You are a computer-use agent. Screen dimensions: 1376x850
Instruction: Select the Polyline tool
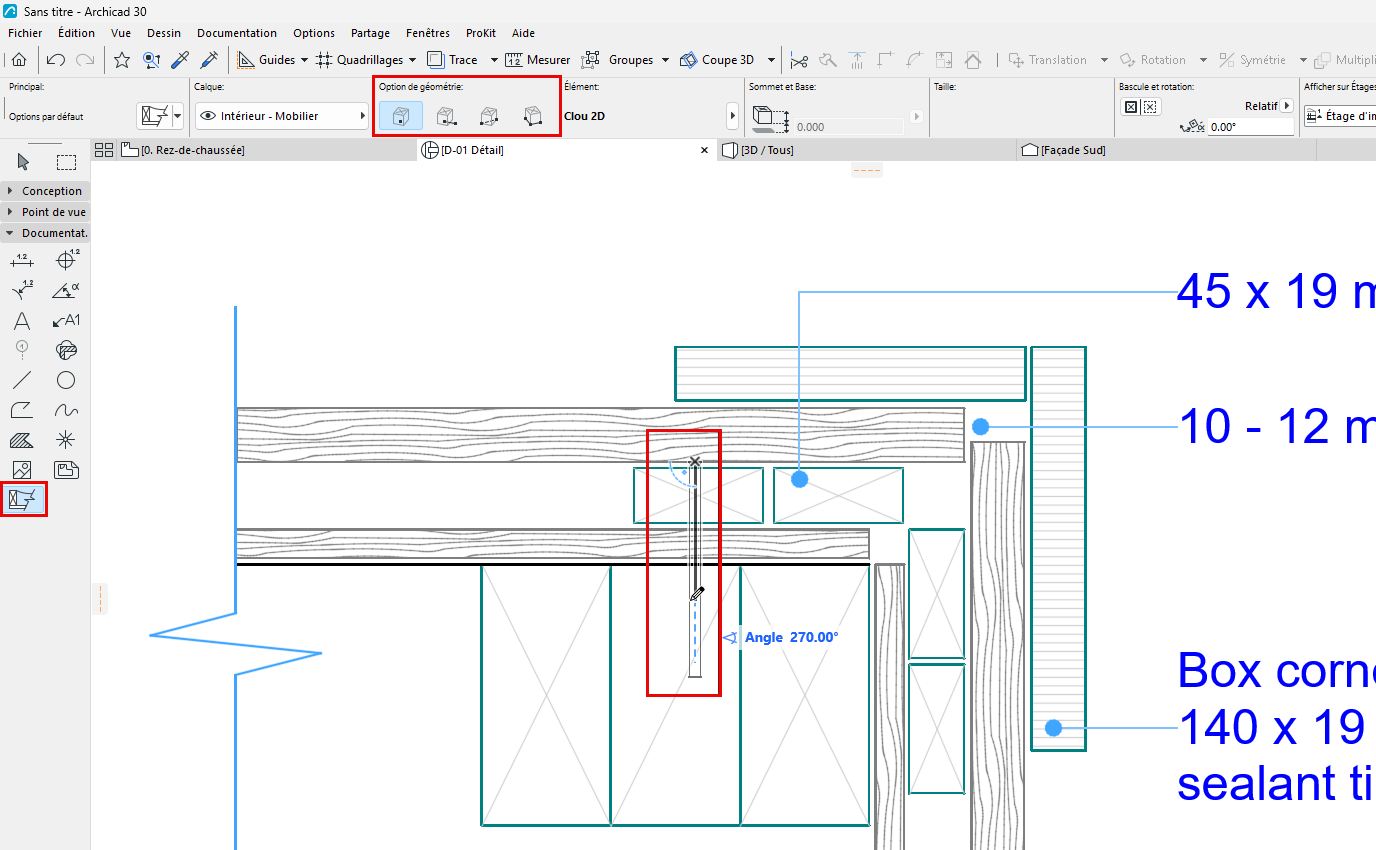(x=22, y=410)
